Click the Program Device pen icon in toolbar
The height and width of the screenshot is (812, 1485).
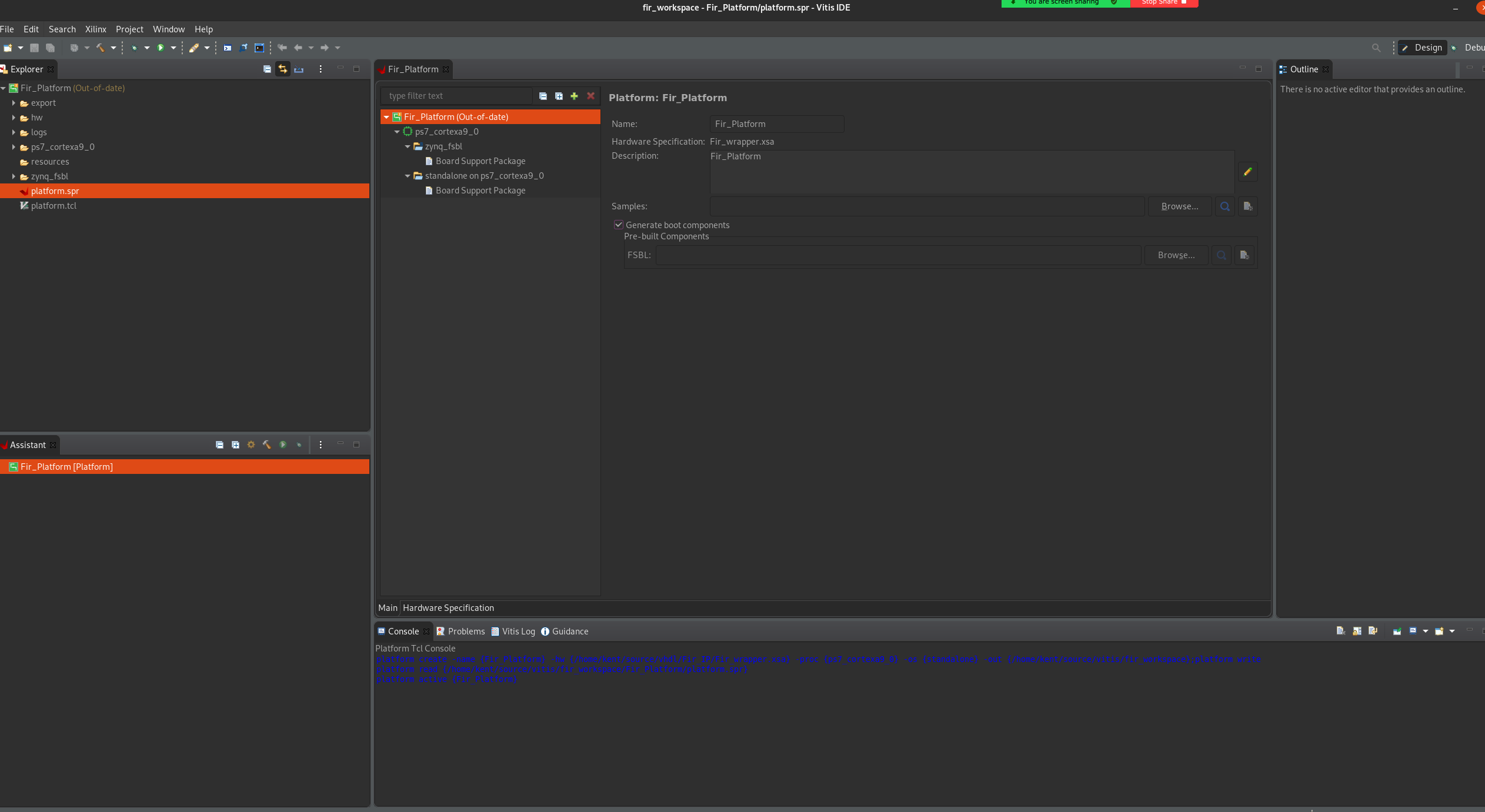pyautogui.click(x=193, y=48)
